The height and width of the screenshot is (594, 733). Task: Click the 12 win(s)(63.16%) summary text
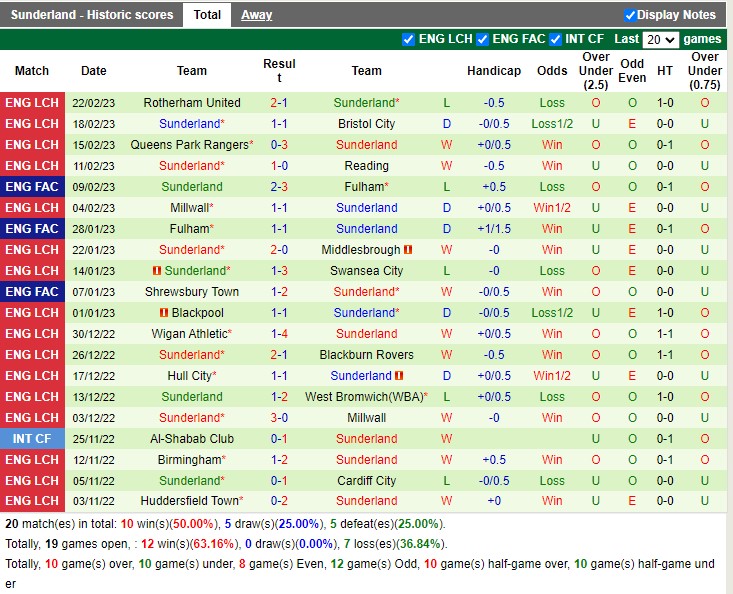(x=190, y=544)
